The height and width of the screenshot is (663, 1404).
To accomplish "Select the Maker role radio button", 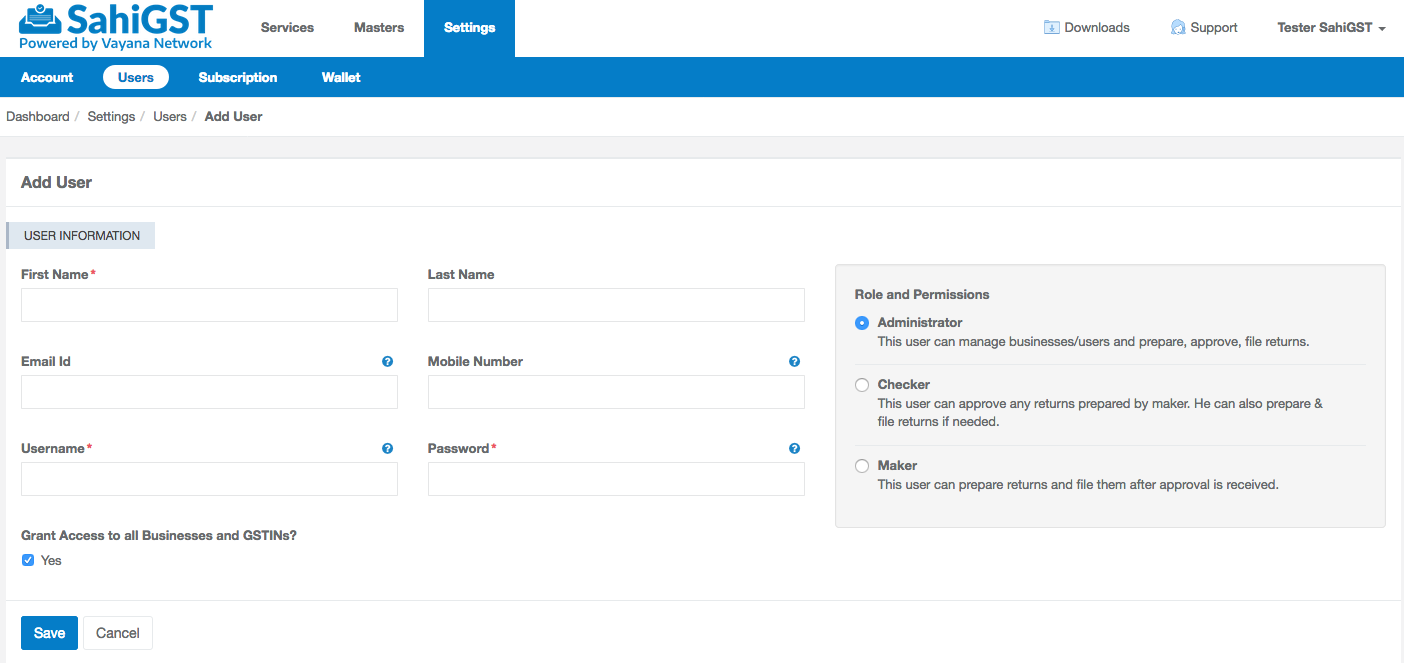I will pyautogui.click(x=862, y=466).
